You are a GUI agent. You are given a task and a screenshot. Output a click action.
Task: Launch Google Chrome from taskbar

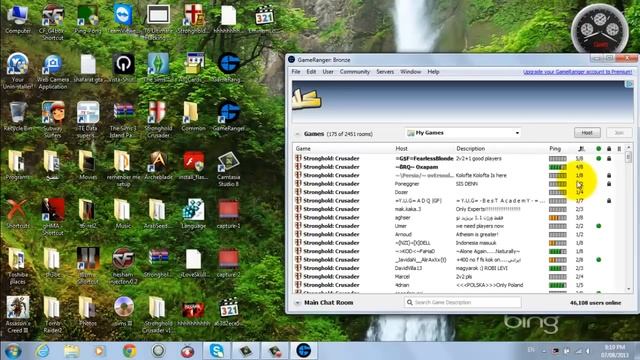[x=130, y=351]
